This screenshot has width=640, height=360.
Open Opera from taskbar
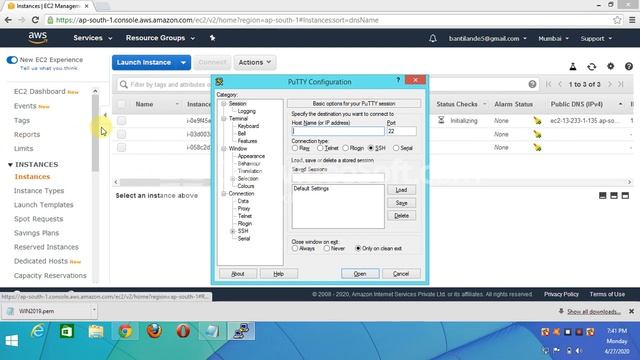(x=183, y=331)
